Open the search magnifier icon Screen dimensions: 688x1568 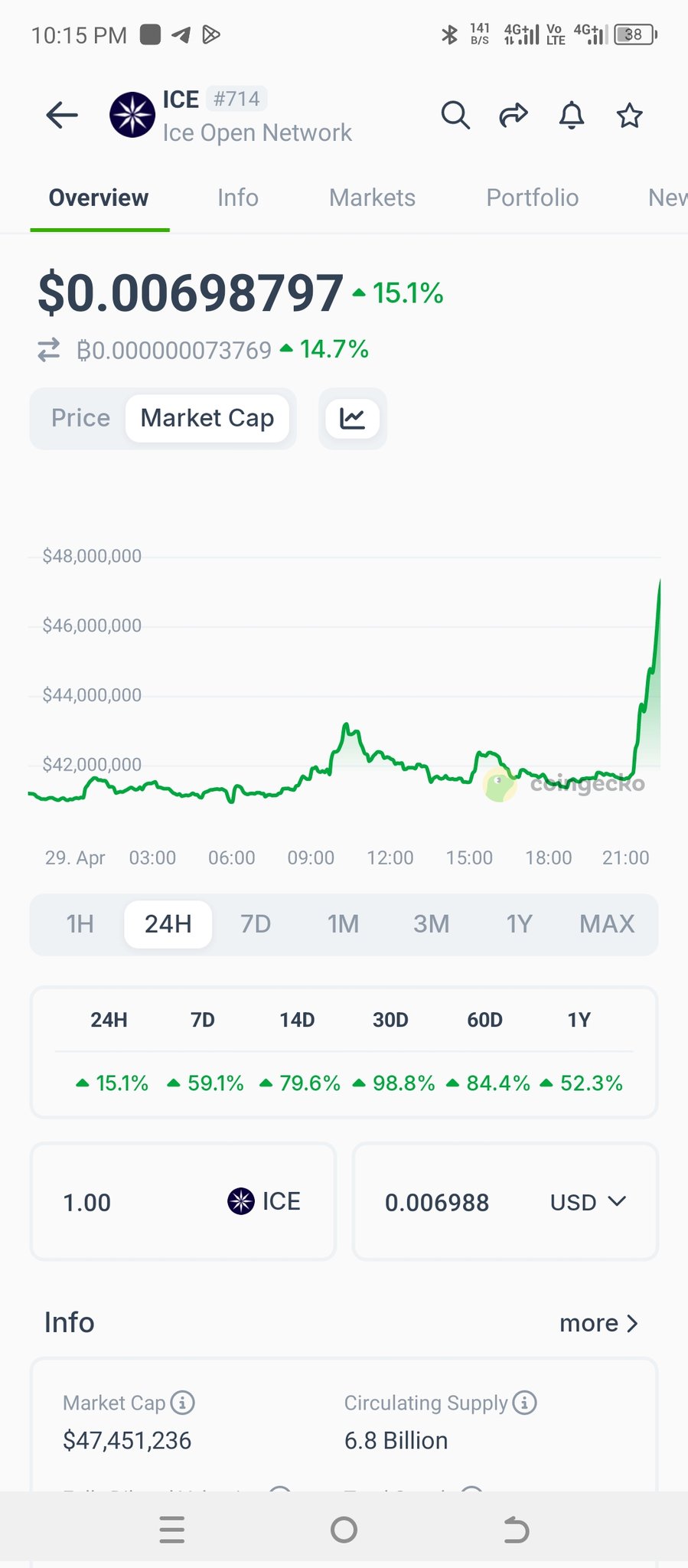coord(455,116)
